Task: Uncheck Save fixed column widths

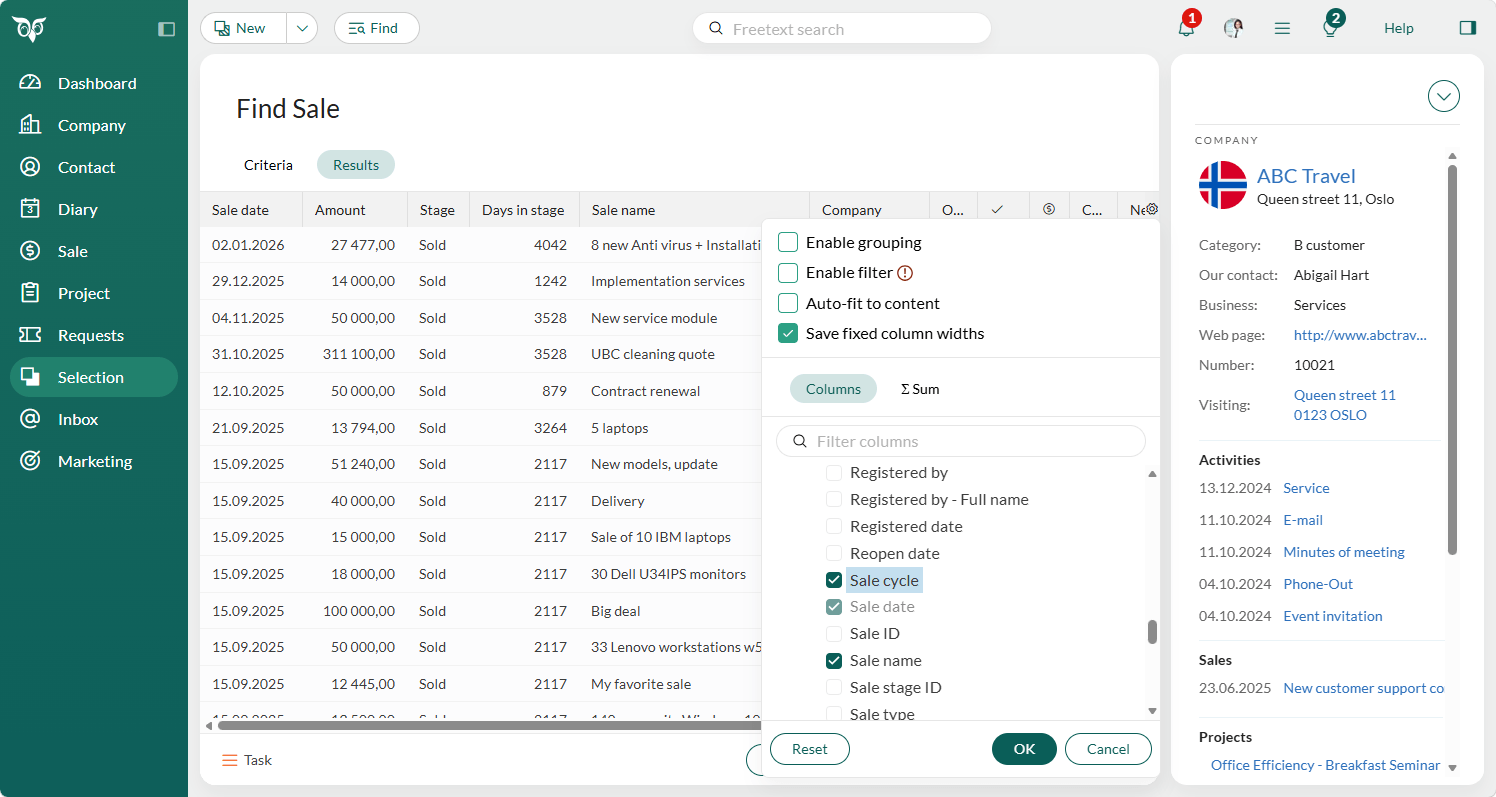Action: (x=788, y=334)
